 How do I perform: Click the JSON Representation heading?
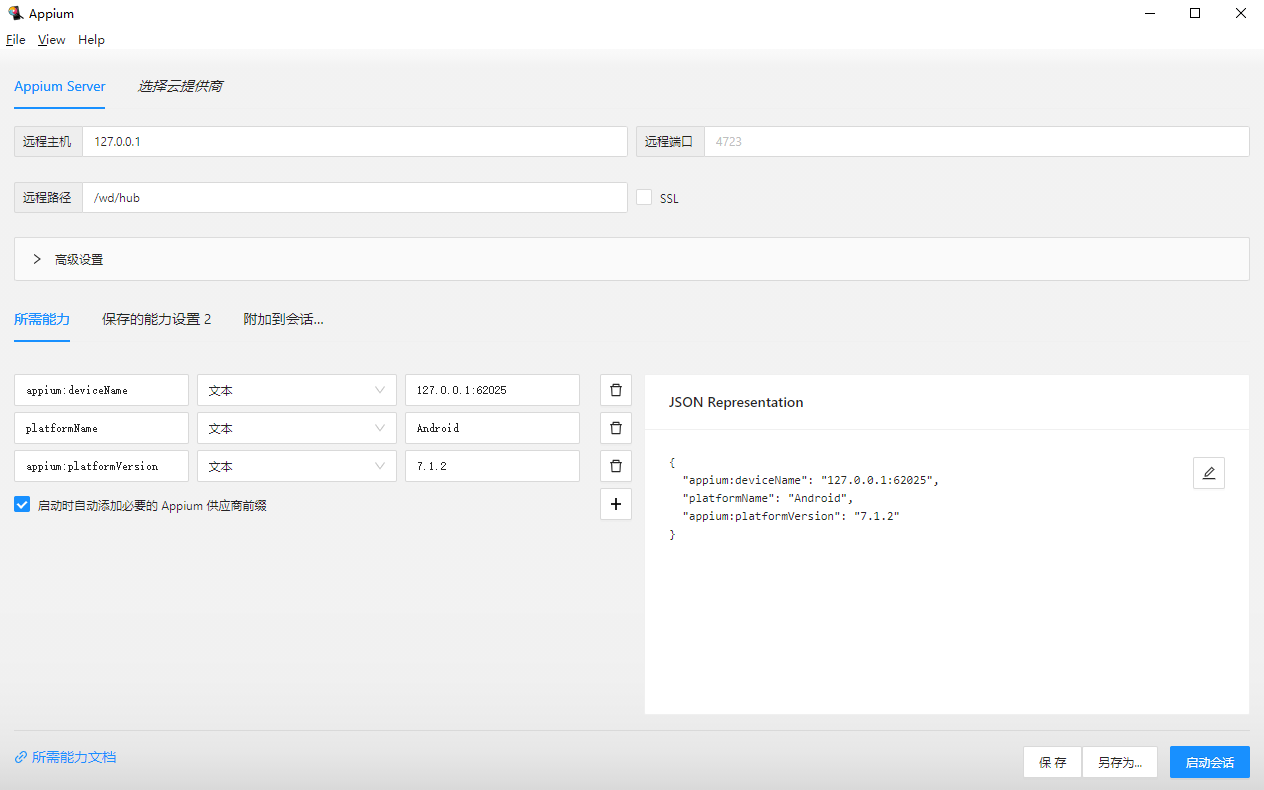click(x=736, y=402)
